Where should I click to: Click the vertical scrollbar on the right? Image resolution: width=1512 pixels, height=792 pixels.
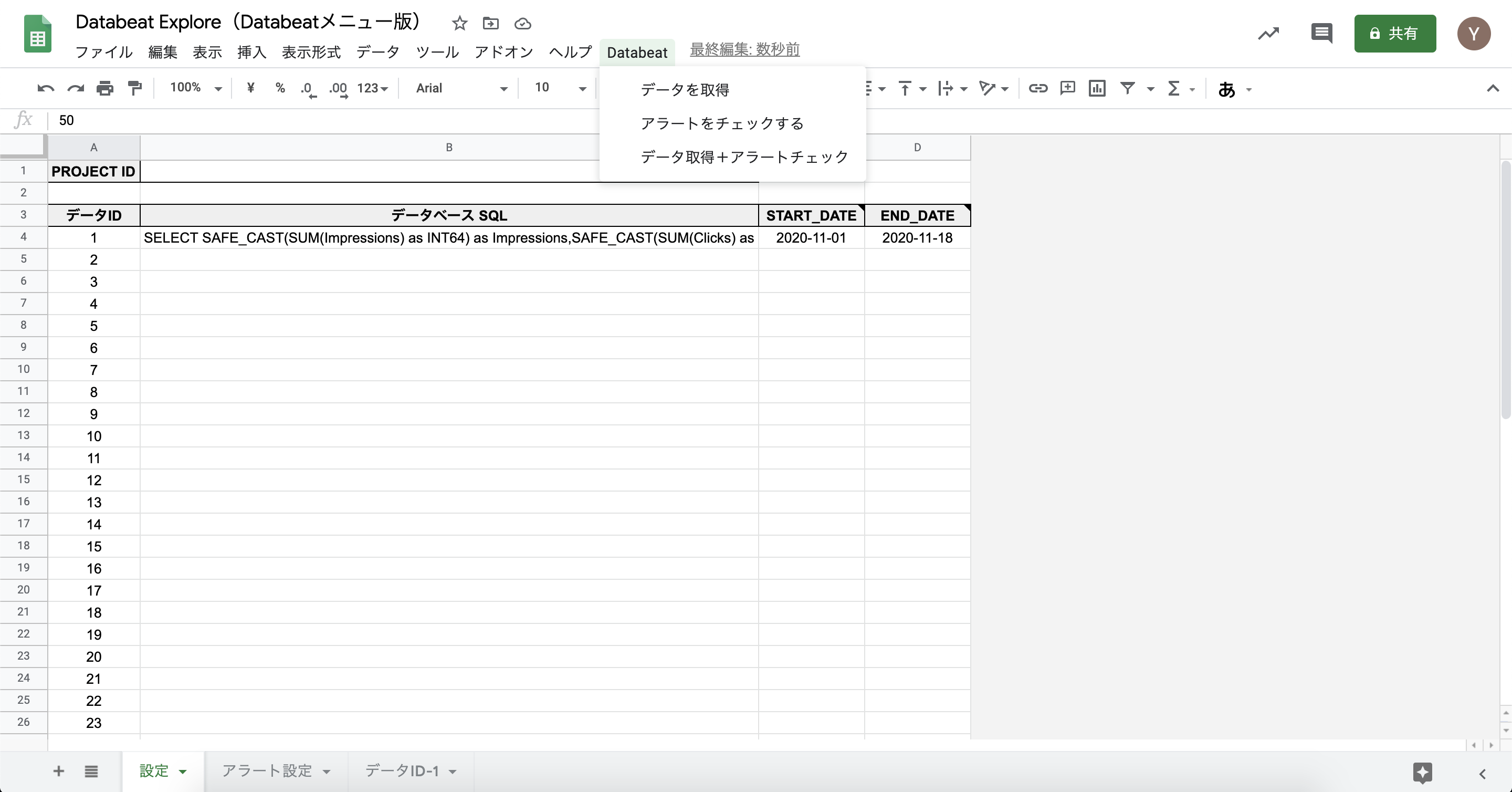click(1506, 290)
